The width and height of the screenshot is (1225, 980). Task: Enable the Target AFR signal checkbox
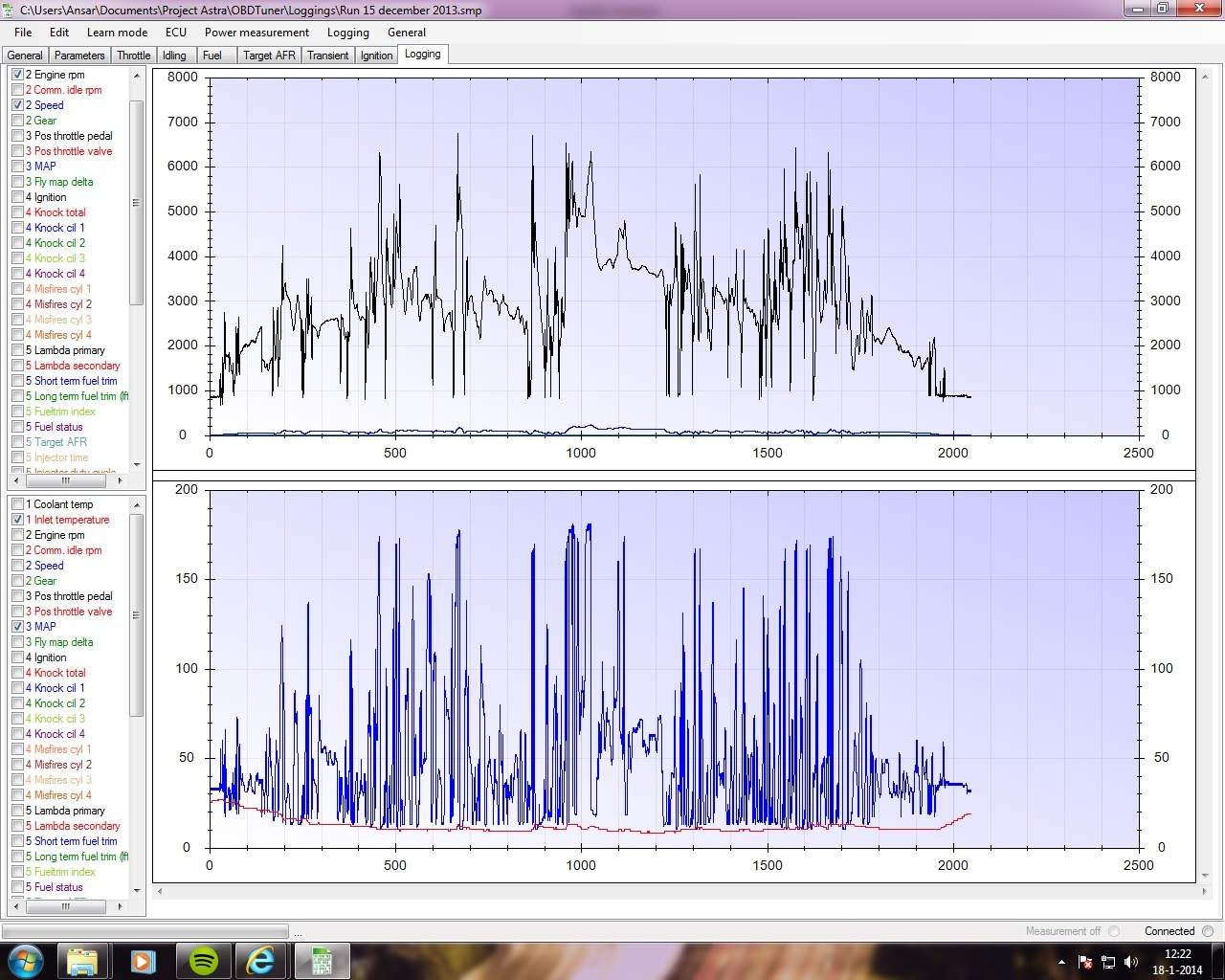(x=17, y=442)
